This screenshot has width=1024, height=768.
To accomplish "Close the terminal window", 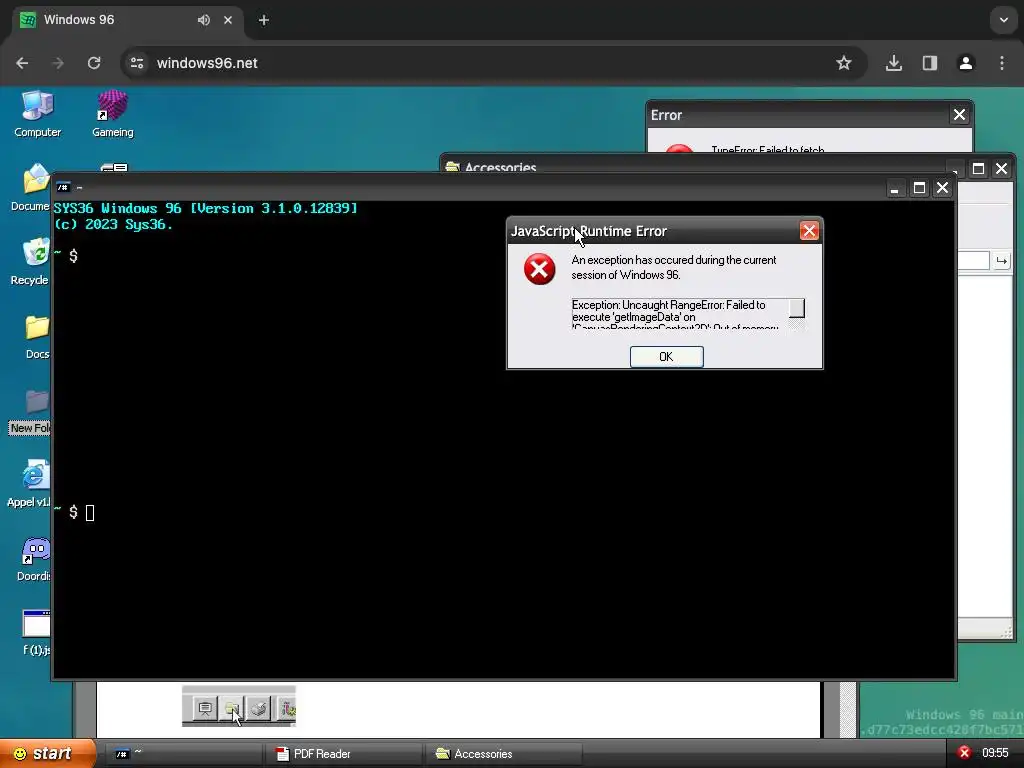I will 942,189.
